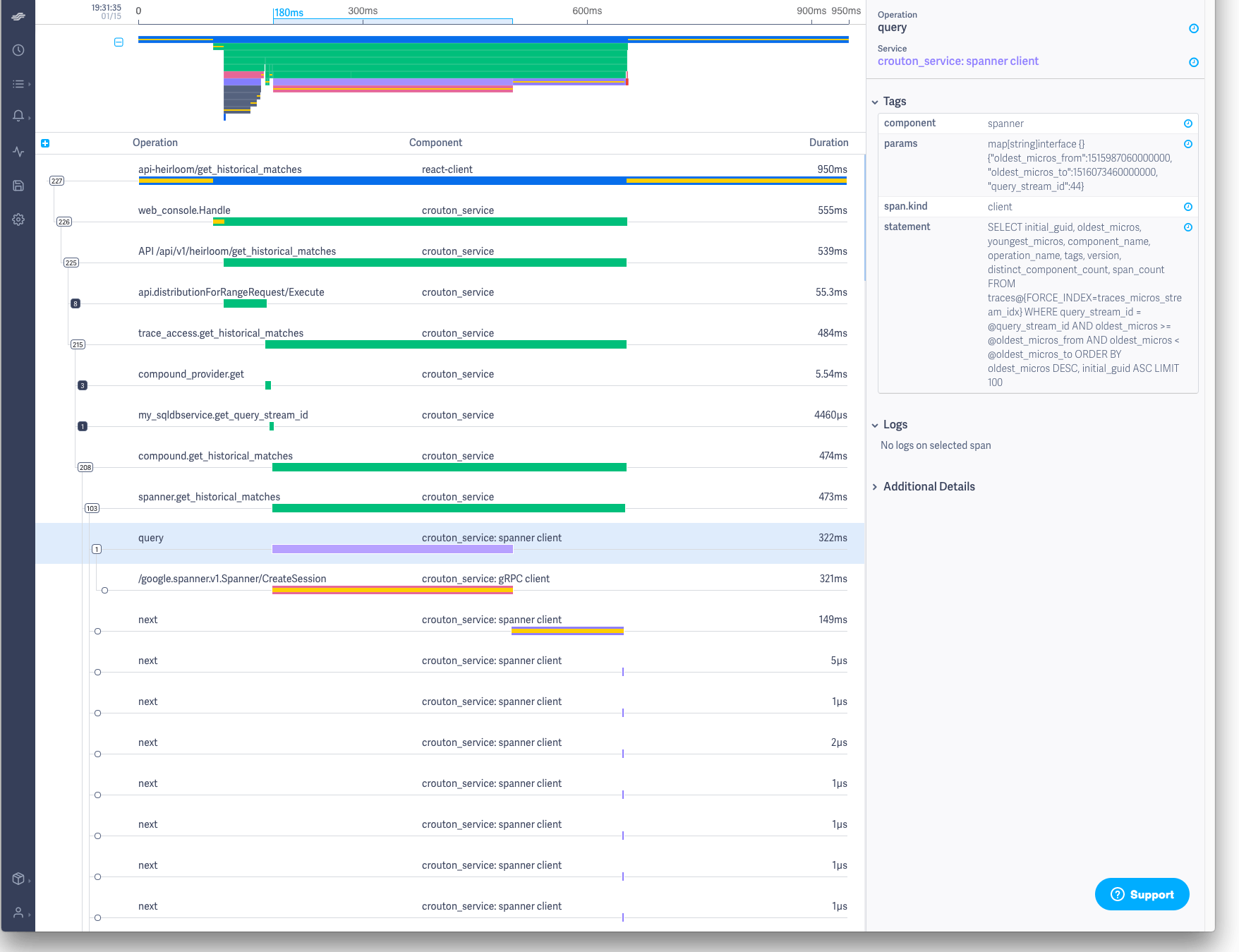Open the clock history icon in sidebar
1239x952 pixels.
(18, 50)
